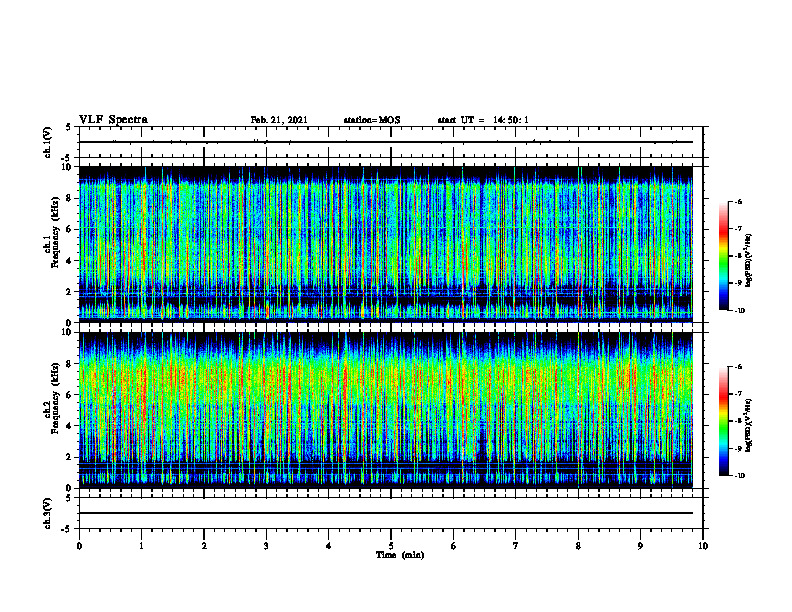Click time axis tick label "5"

point(391,546)
